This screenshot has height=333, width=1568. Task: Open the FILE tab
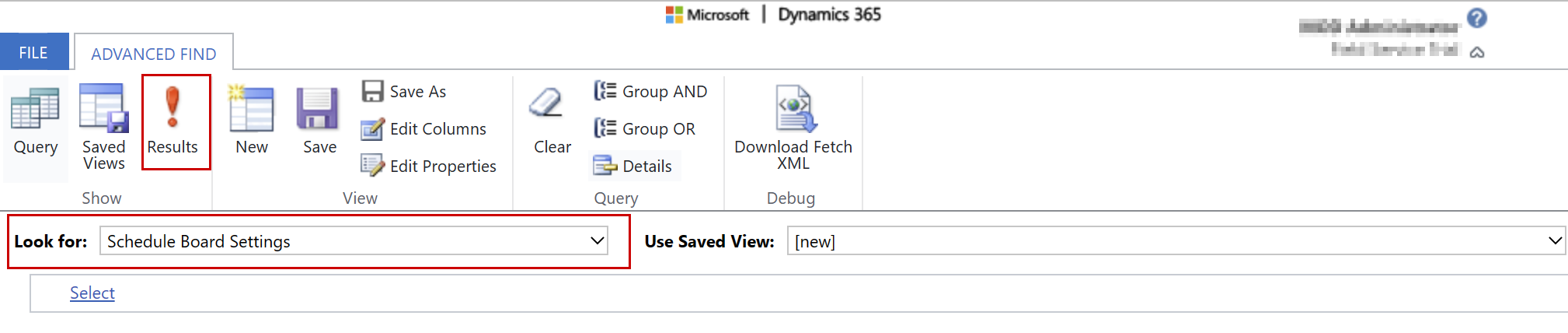[x=34, y=52]
